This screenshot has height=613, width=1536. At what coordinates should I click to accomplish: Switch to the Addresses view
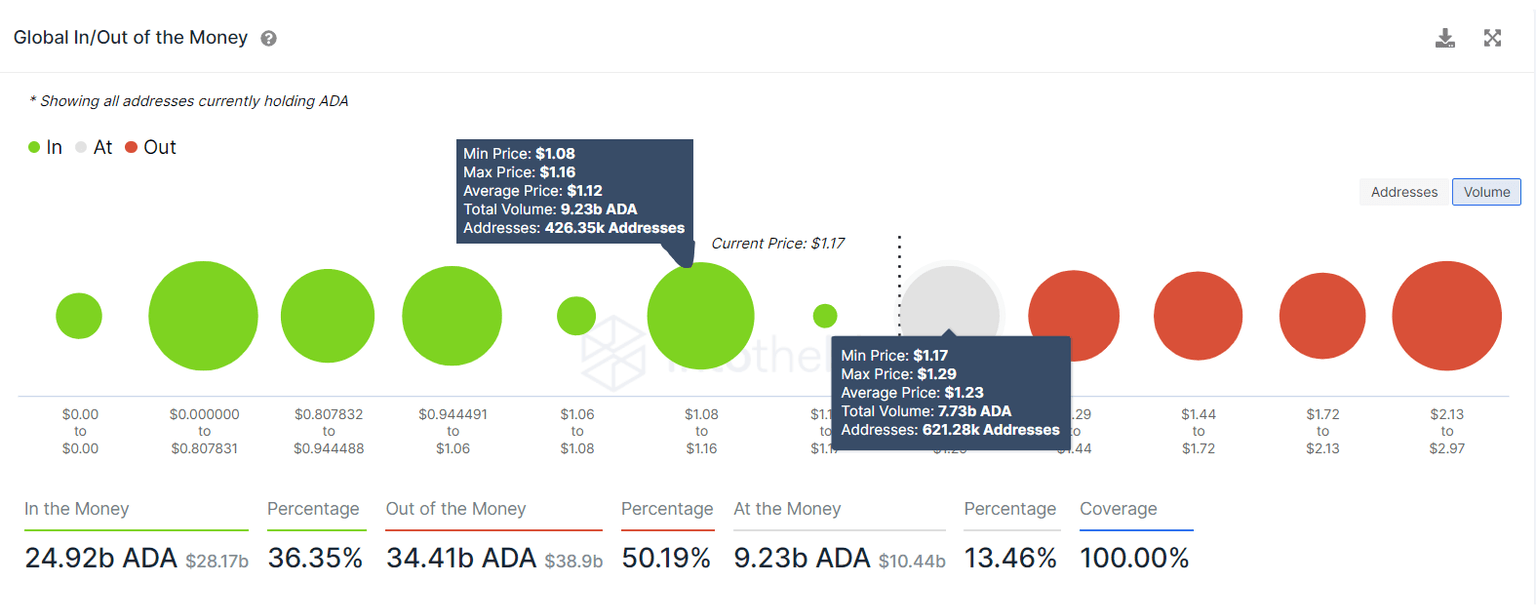point(1404,192)
